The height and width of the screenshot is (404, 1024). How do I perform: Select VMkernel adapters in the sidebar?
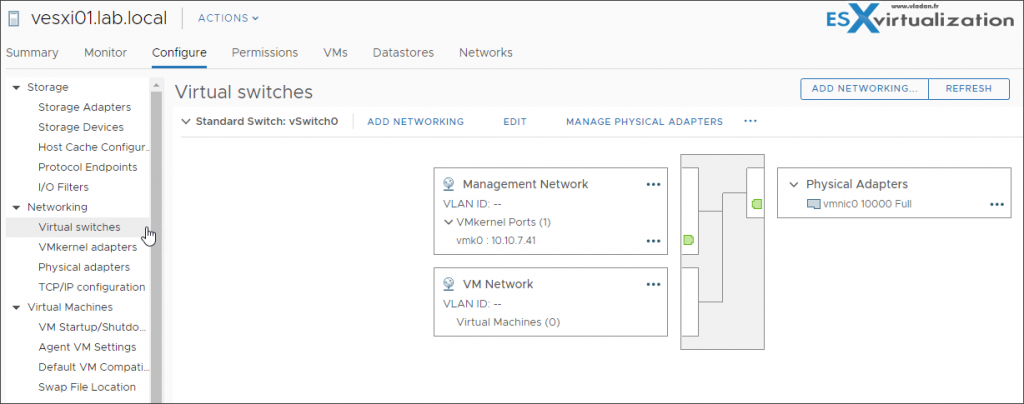[x=87, y=247]
